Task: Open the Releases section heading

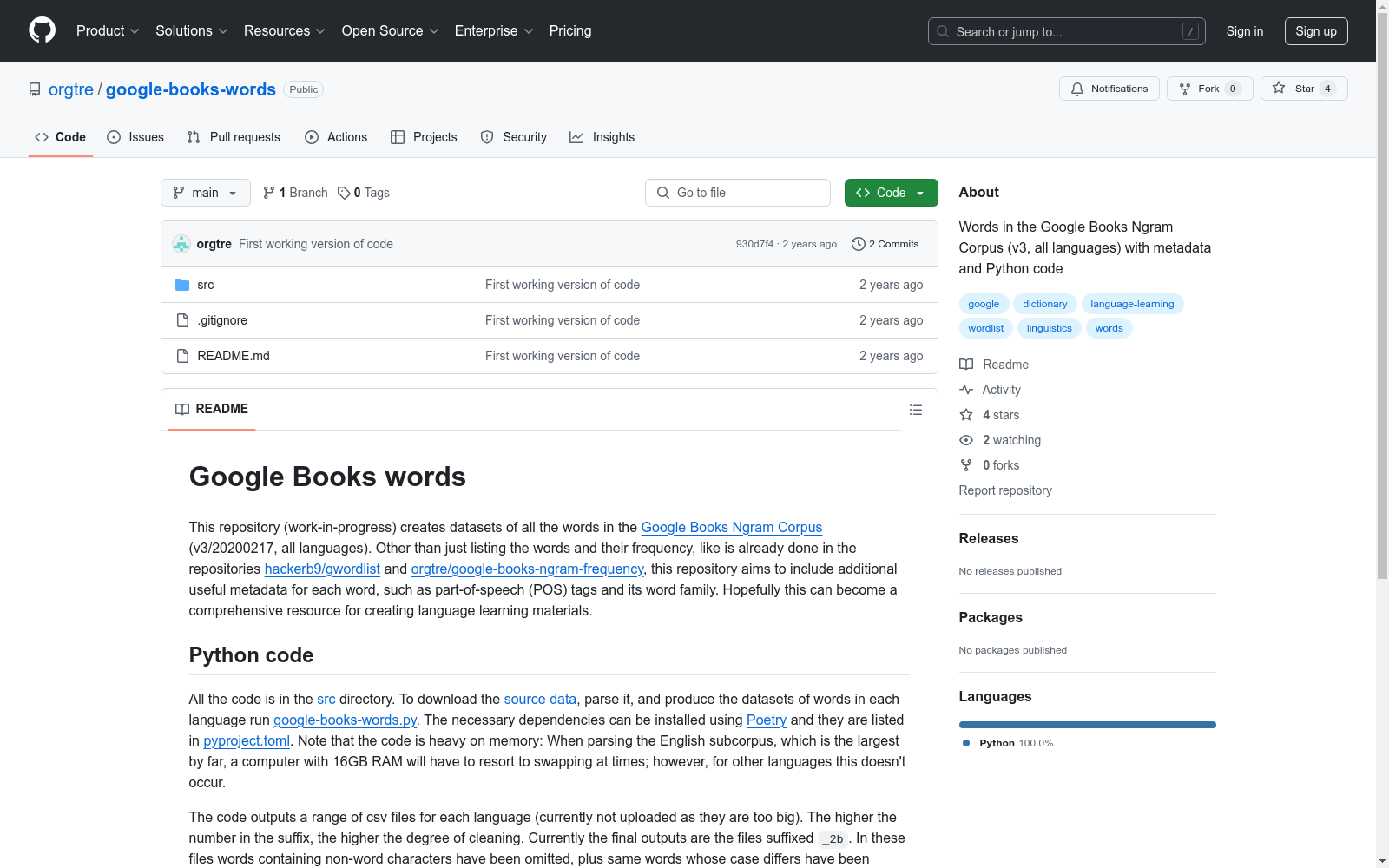Action: pos(989,538)
